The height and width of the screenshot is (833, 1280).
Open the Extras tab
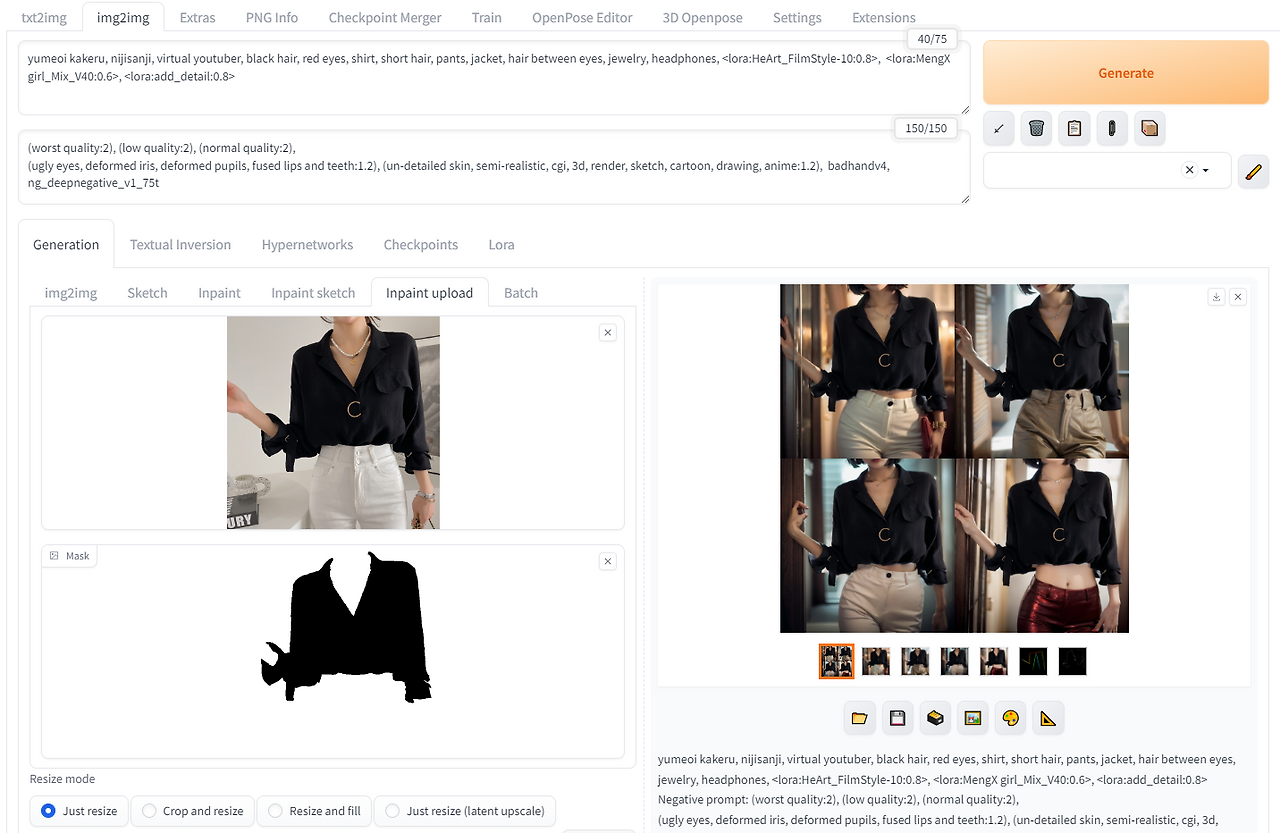point(197,17)
